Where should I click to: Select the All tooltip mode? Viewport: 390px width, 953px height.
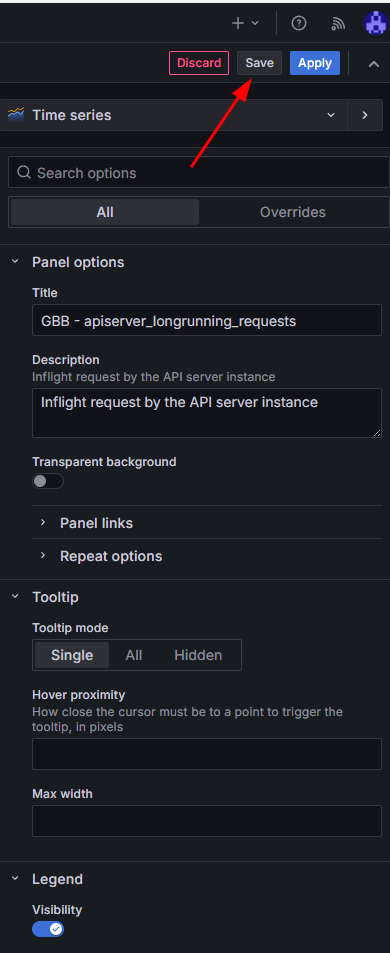pyautogui.click(x=134, y=655)
